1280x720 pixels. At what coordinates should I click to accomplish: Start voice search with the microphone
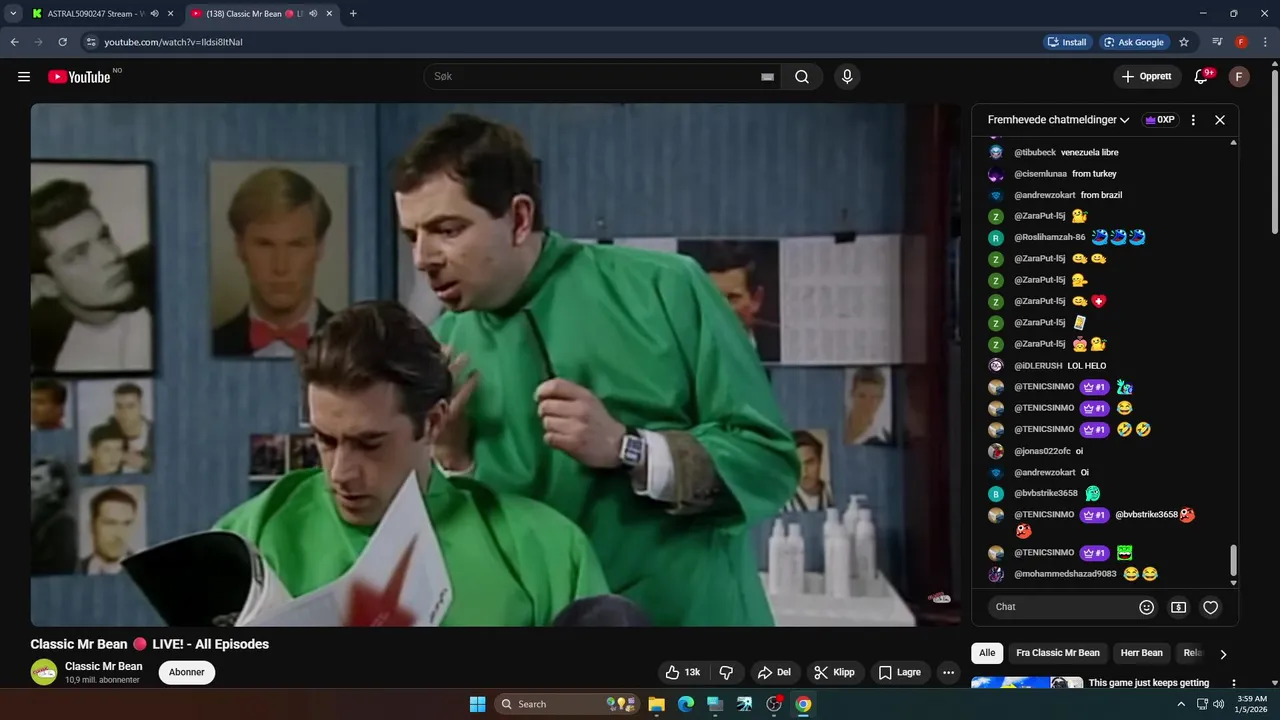847,77
